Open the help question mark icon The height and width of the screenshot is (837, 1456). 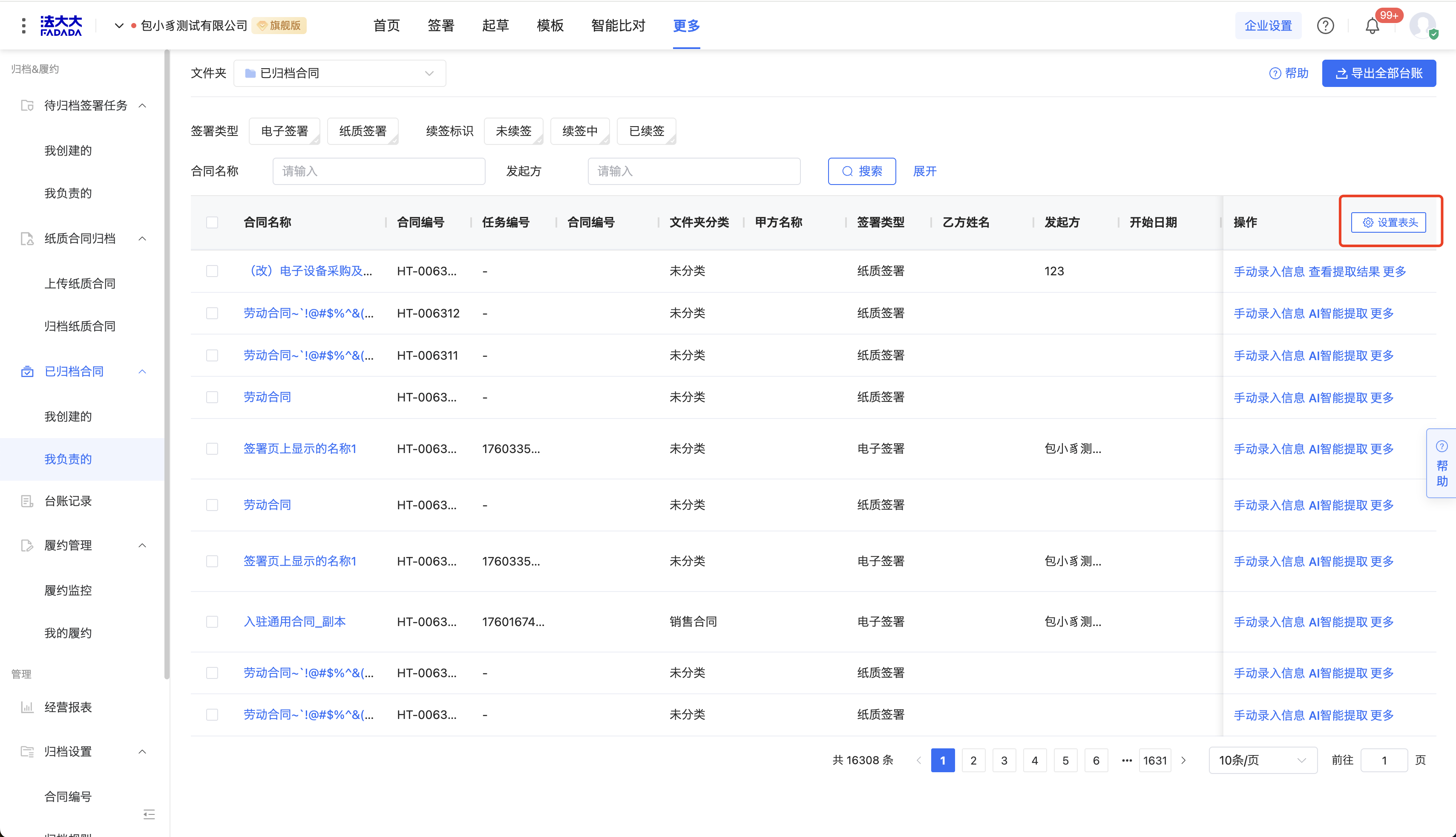[x=1325, y=26]
